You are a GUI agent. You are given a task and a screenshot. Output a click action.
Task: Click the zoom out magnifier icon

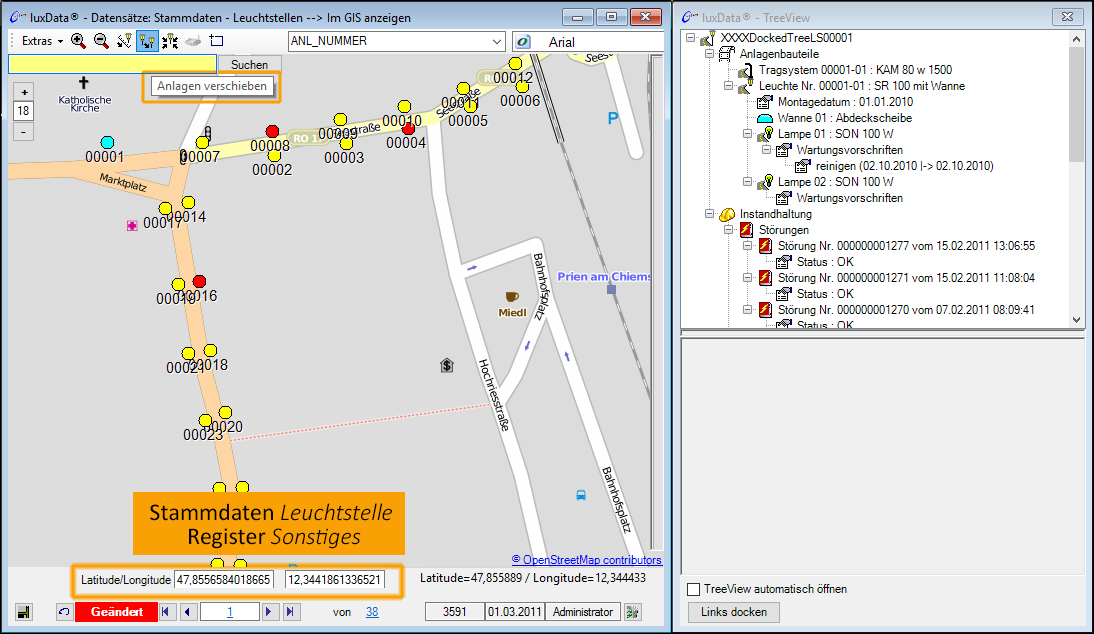tap(101, 41)
